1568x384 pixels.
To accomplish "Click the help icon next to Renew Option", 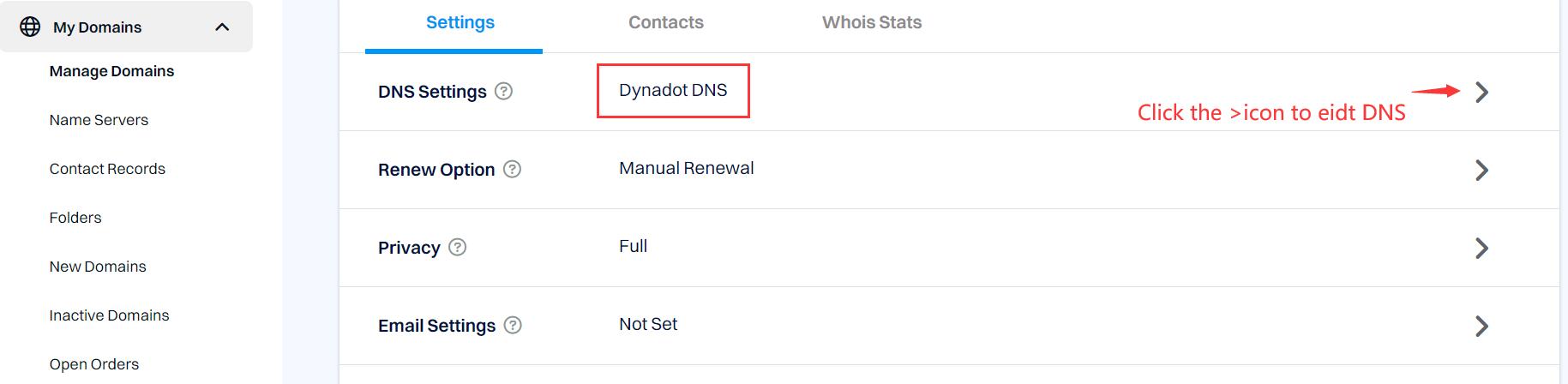I will pos(512,169).
